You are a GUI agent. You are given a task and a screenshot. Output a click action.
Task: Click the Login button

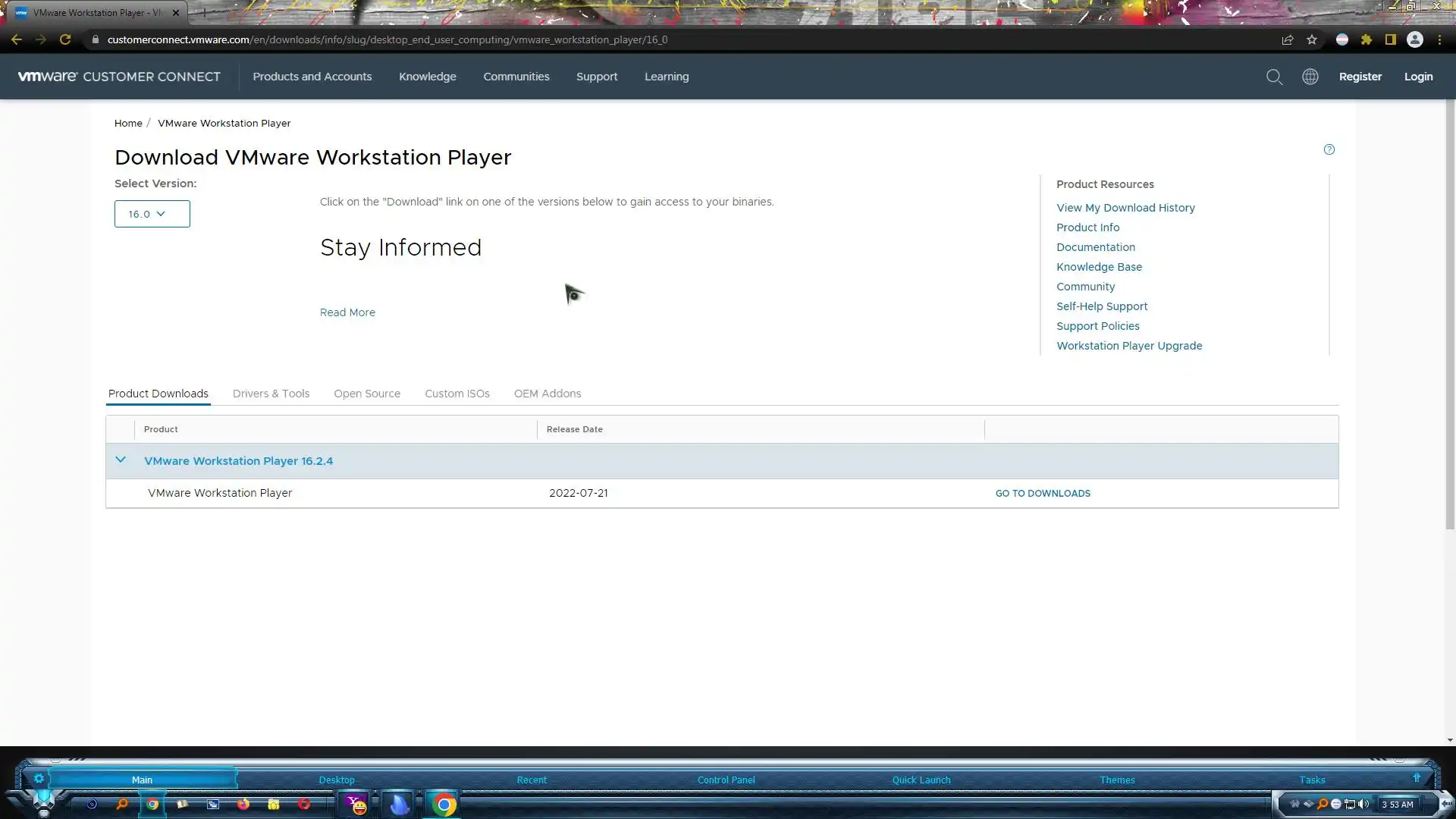tap(1417, 77)
